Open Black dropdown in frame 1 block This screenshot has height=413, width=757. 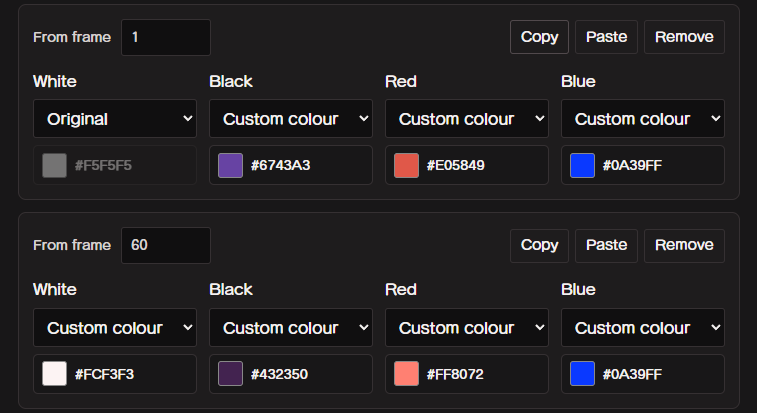(x=291, y=119)
